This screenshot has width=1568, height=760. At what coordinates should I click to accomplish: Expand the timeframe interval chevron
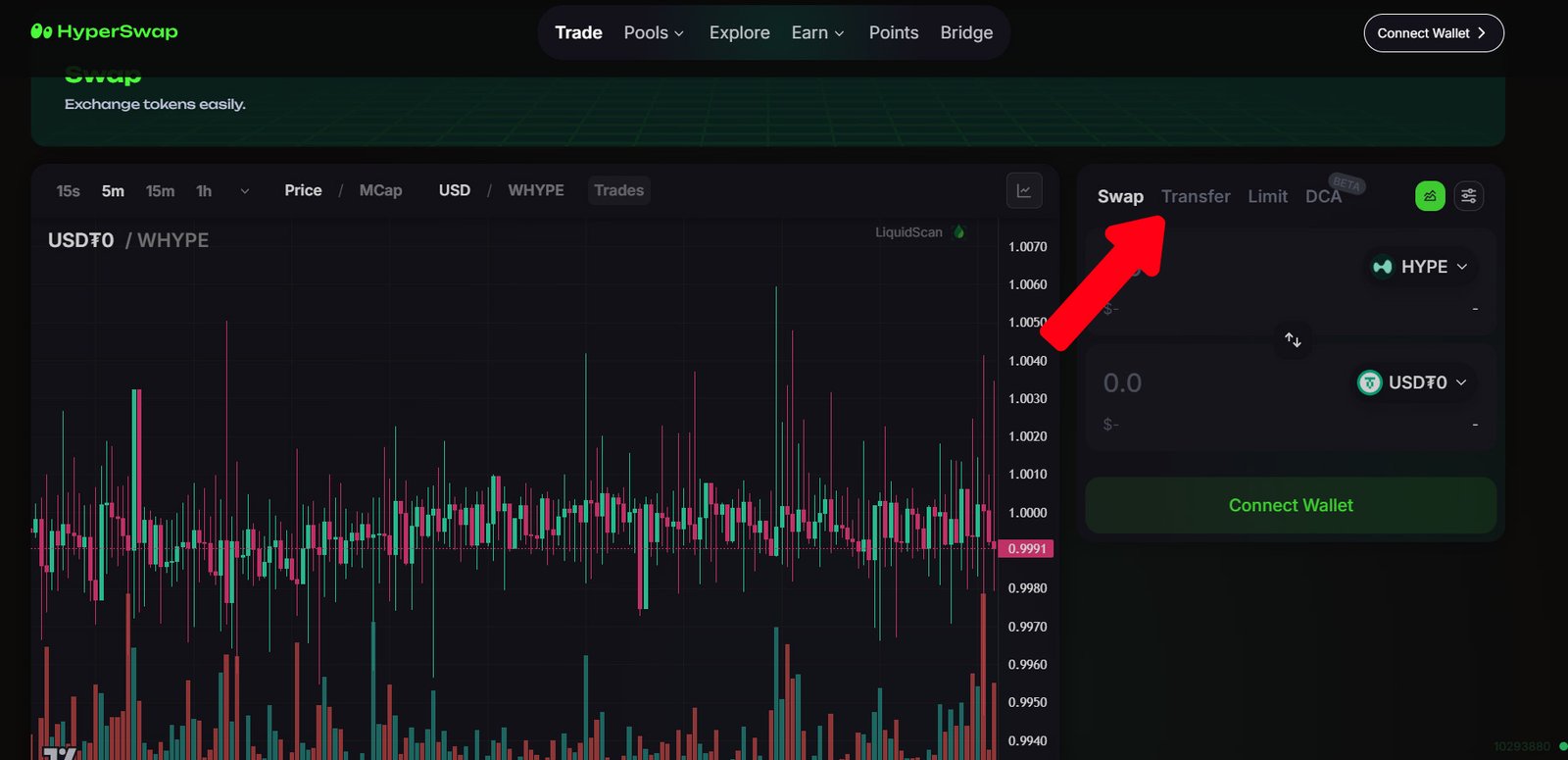245,191
